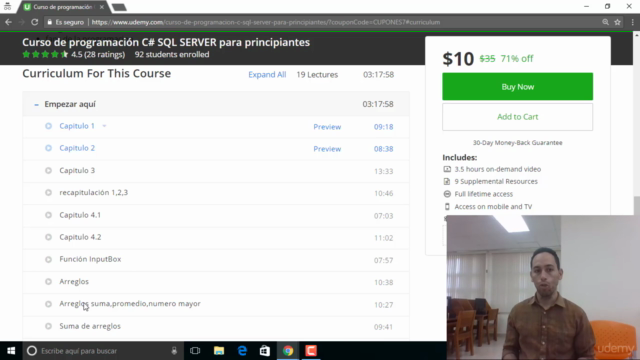Click the 19 Lectures count
This screenshot has width=640, height=360.
(x=317, y=75)
